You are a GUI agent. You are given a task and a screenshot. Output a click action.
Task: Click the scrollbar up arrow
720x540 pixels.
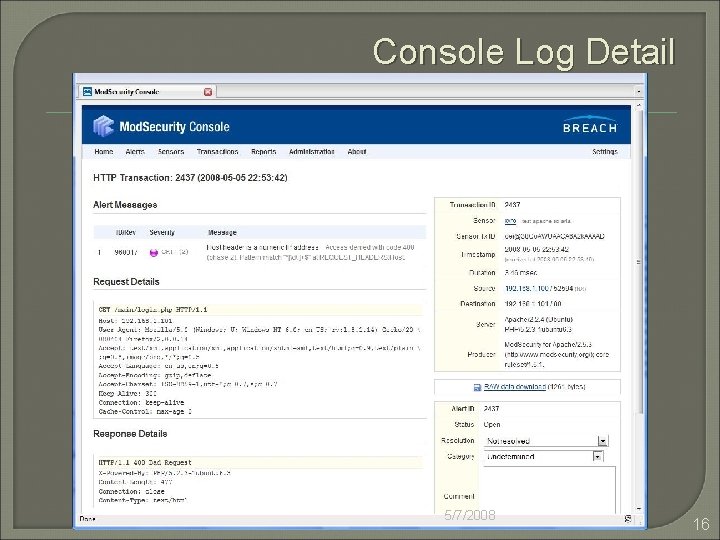point(639,106)
